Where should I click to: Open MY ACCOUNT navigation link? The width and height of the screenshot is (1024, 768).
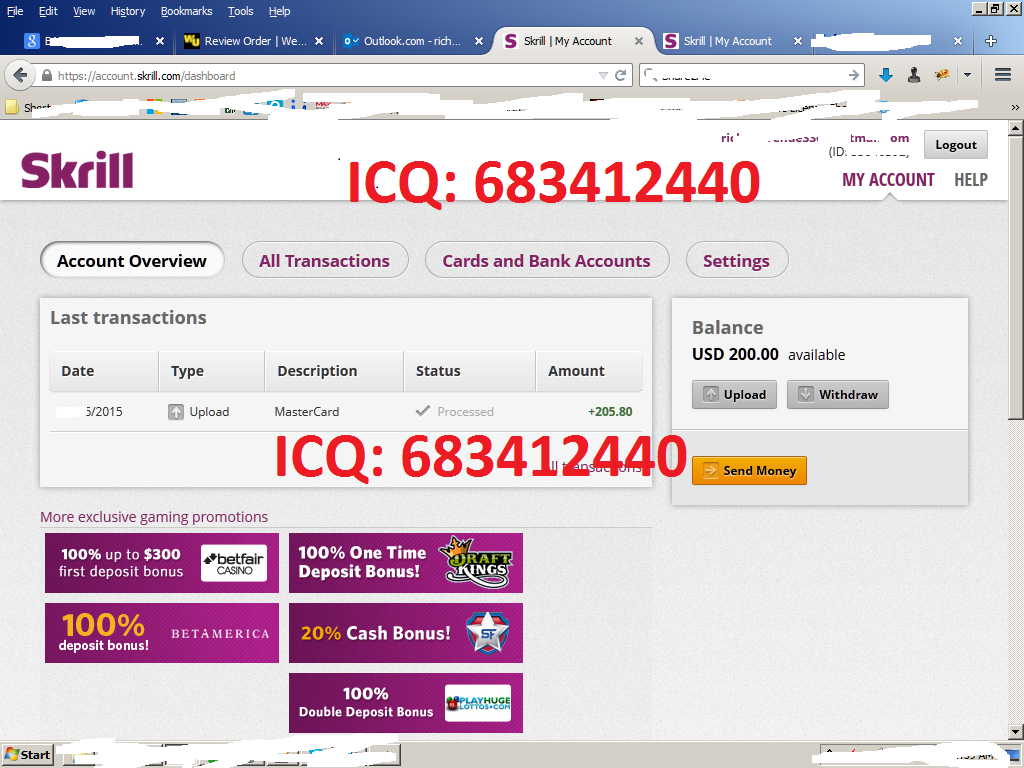888,180
